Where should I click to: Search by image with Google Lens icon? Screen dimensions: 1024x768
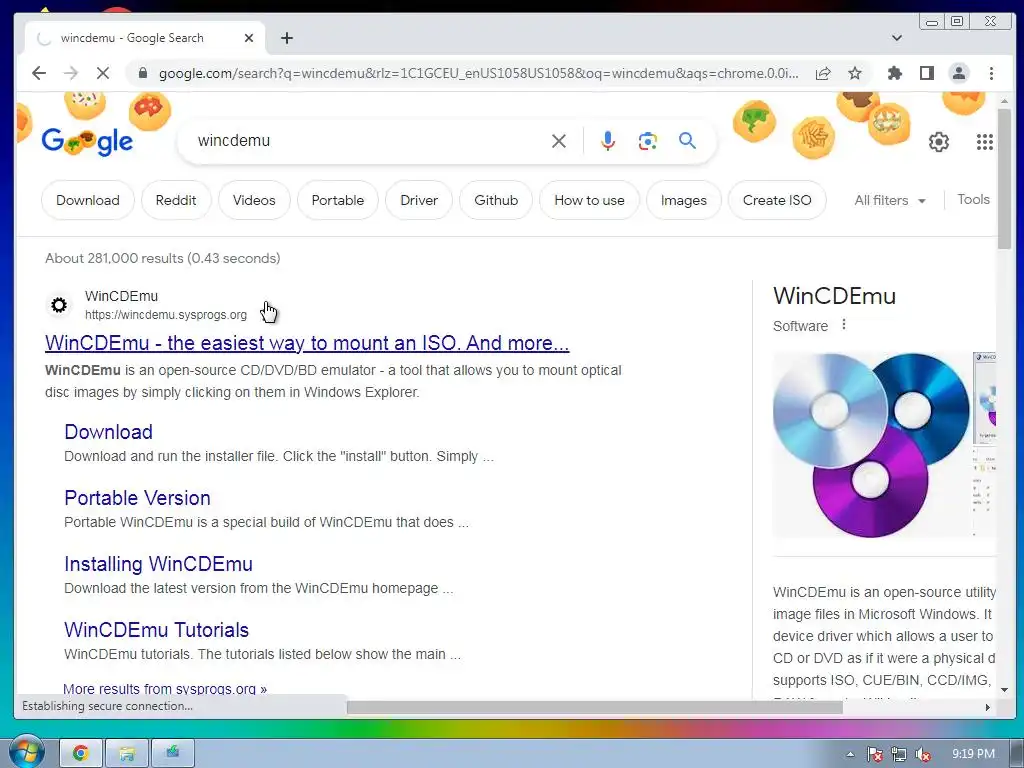tap(647, 140)
